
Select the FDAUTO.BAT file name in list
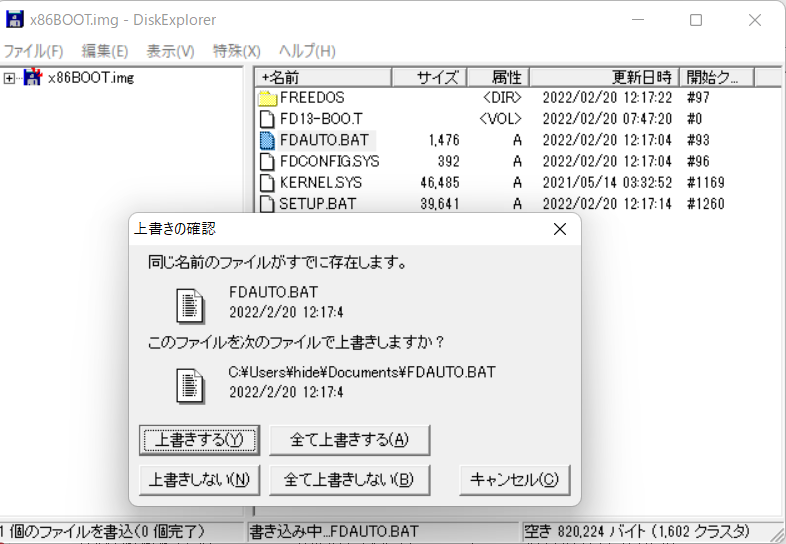(324, 140)
